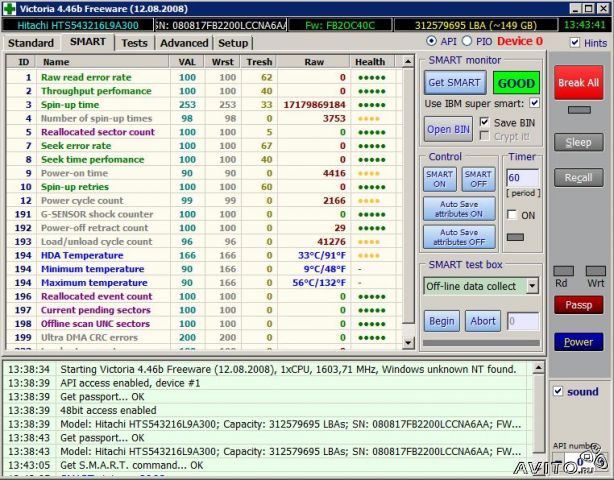Click the Open BIN button
This screenshot has height=480, width=614.
(448, 129)
